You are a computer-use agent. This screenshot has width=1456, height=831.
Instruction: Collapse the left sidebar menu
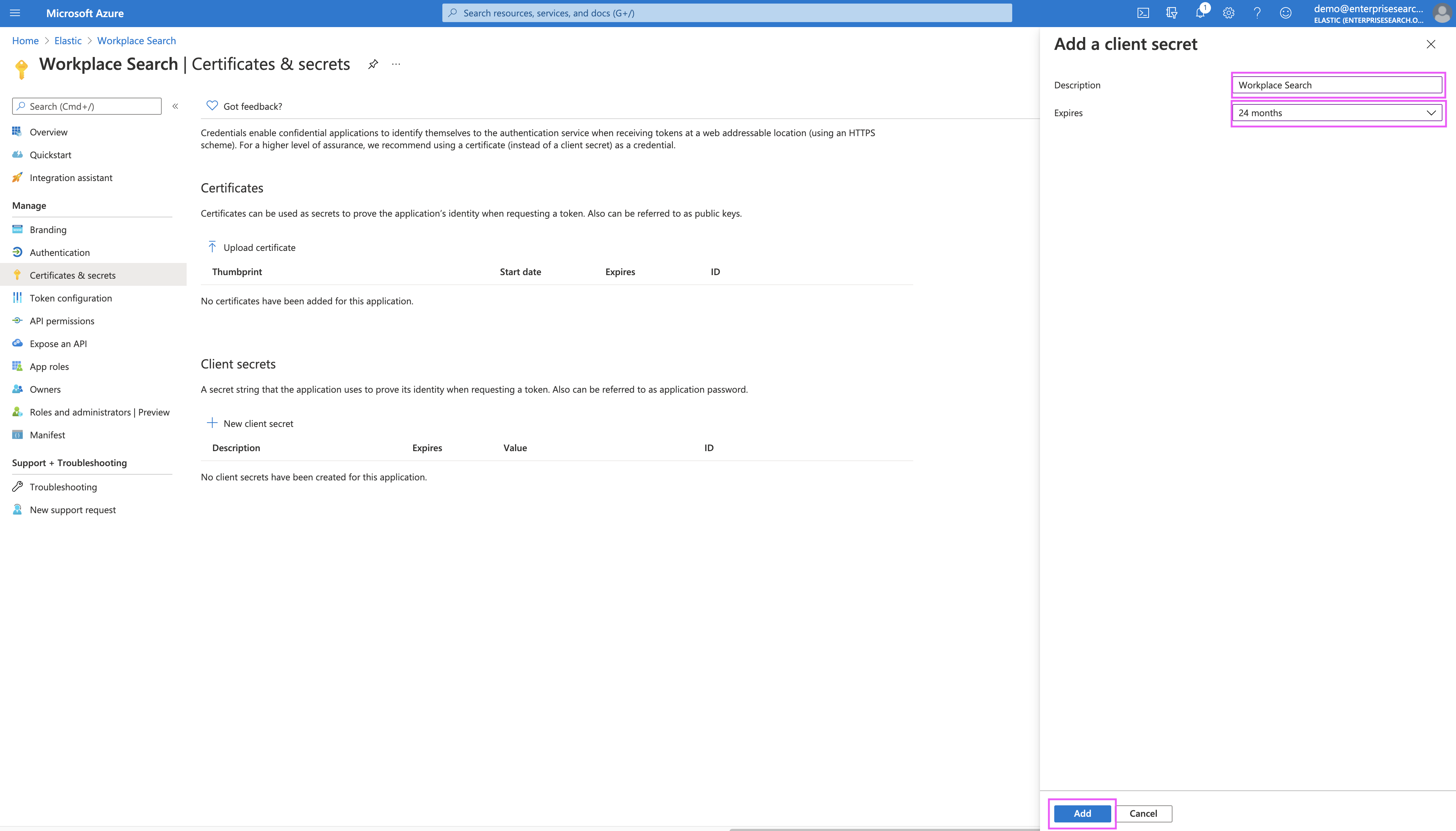pyautogui.click(x=175, y=106)
